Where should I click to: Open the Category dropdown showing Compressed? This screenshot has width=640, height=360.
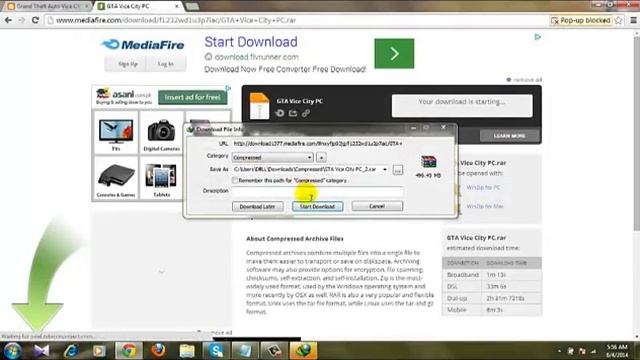(x=273, y=157)
